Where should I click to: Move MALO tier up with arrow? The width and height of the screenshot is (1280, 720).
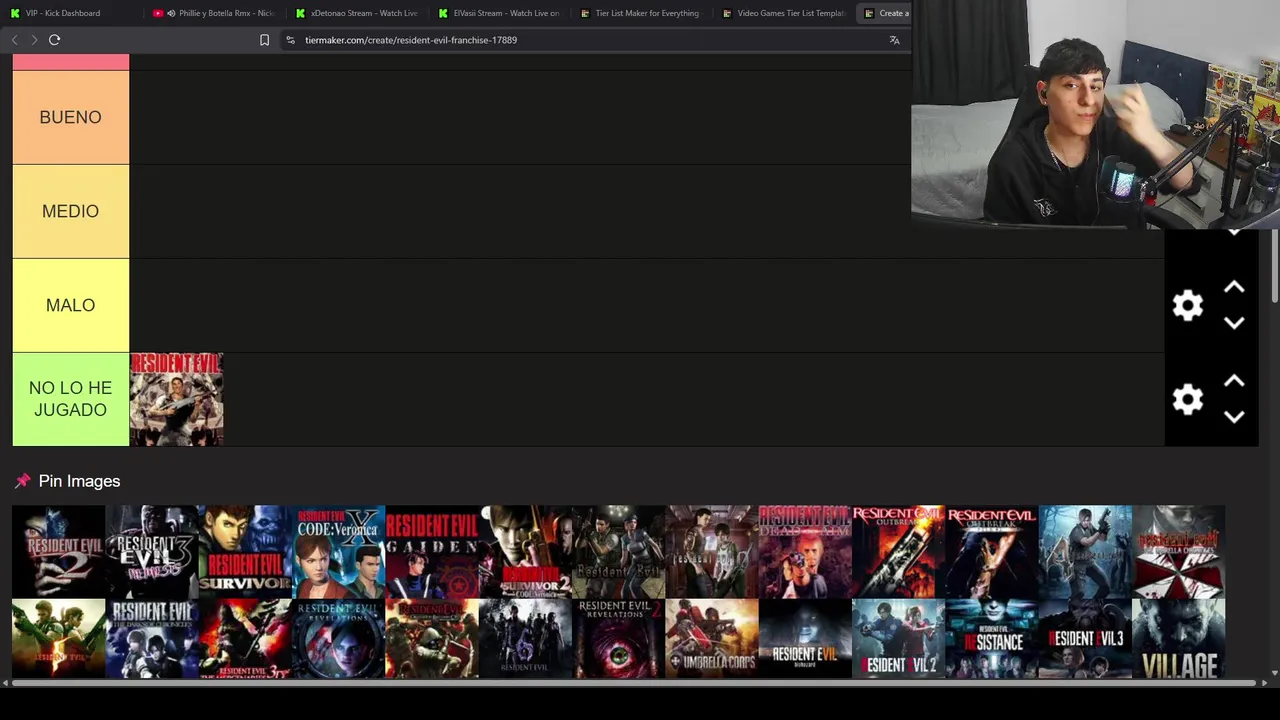[x=1234, y=288]
